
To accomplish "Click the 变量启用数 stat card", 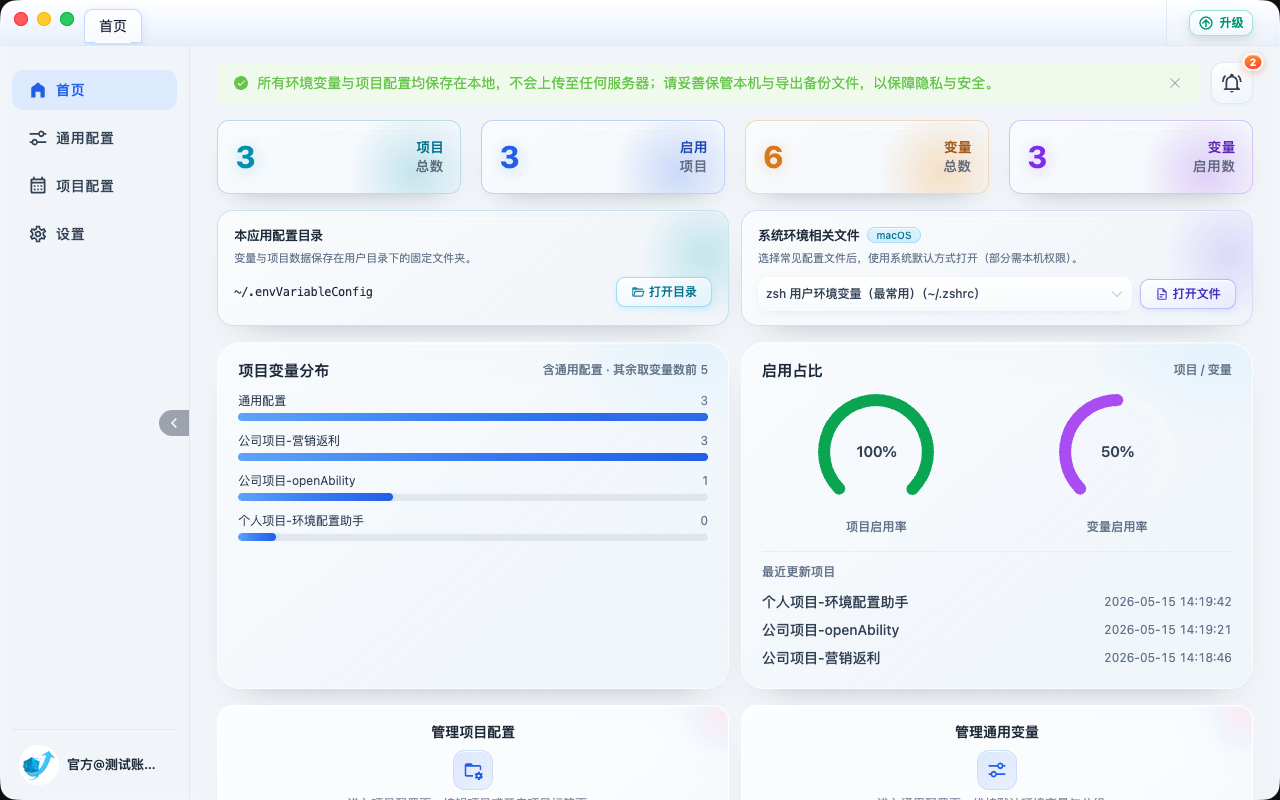I will tap(1131, 157).
